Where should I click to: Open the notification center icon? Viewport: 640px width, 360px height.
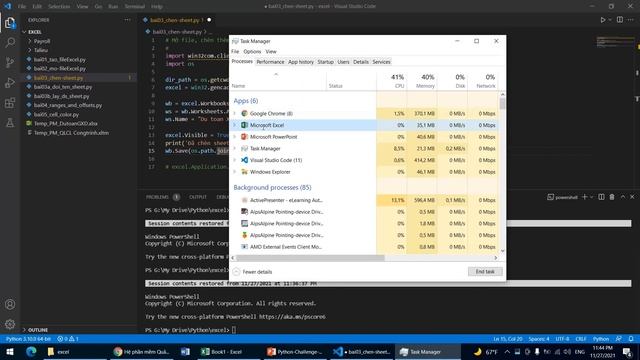[x=627, y=352]
